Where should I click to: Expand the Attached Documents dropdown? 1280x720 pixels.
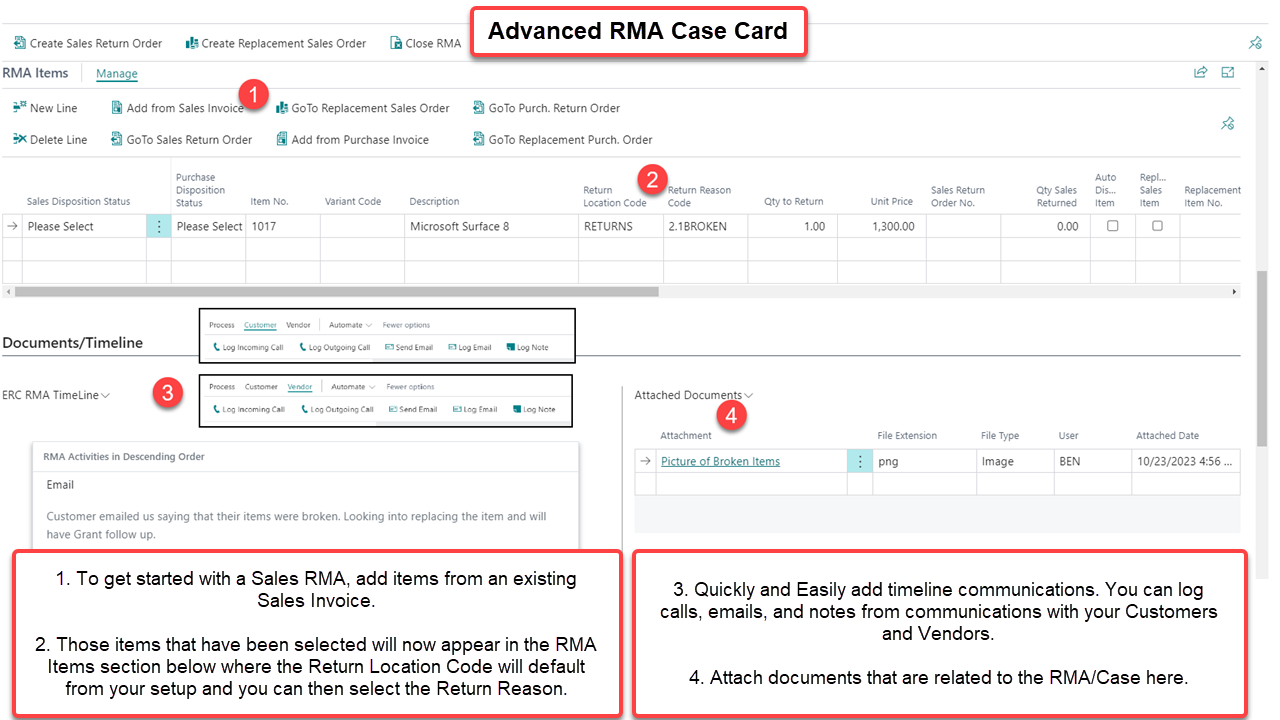tap(694, 395)
